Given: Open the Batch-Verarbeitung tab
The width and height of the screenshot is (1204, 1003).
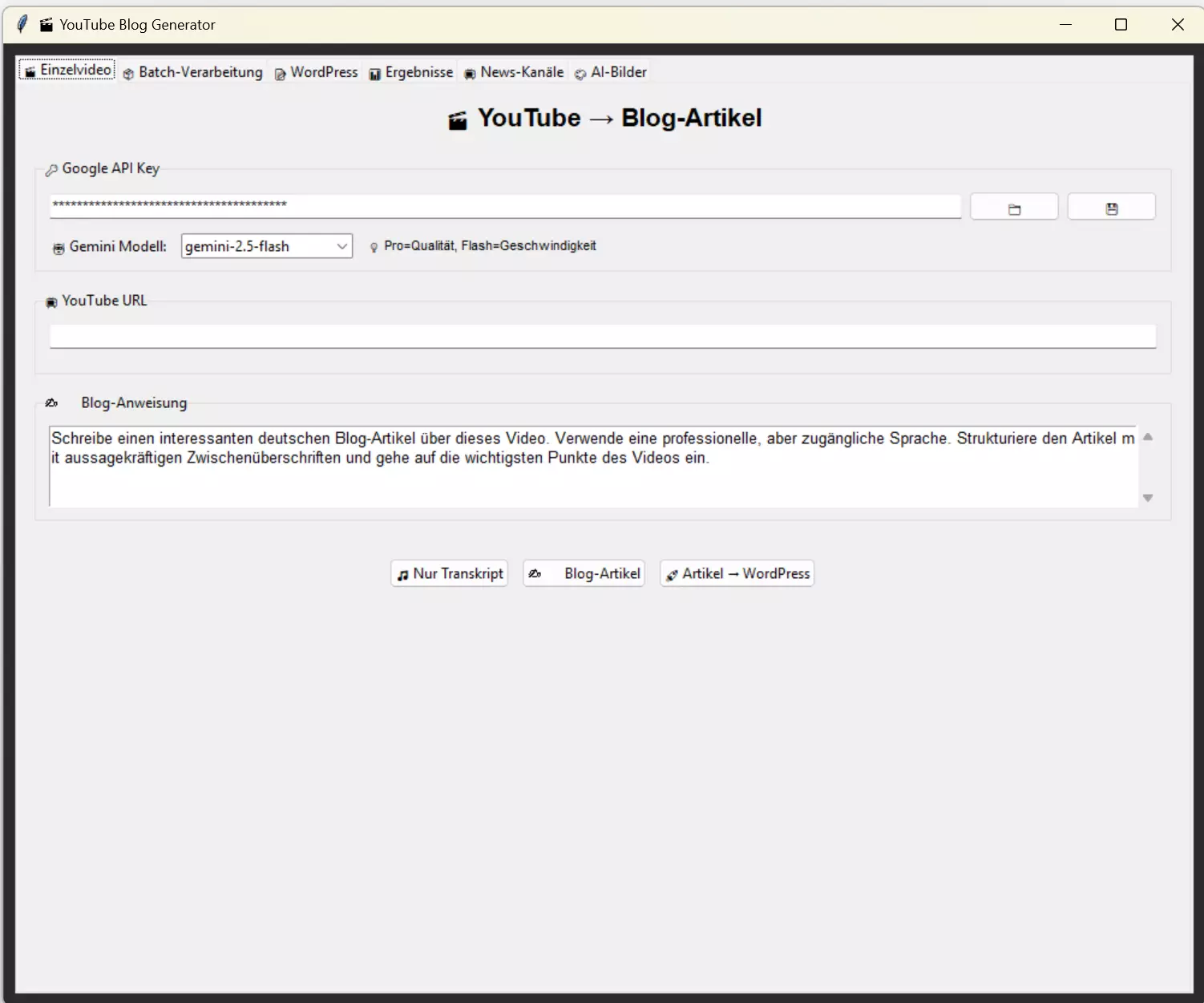Looking at the screenshot, I should 192,72.
